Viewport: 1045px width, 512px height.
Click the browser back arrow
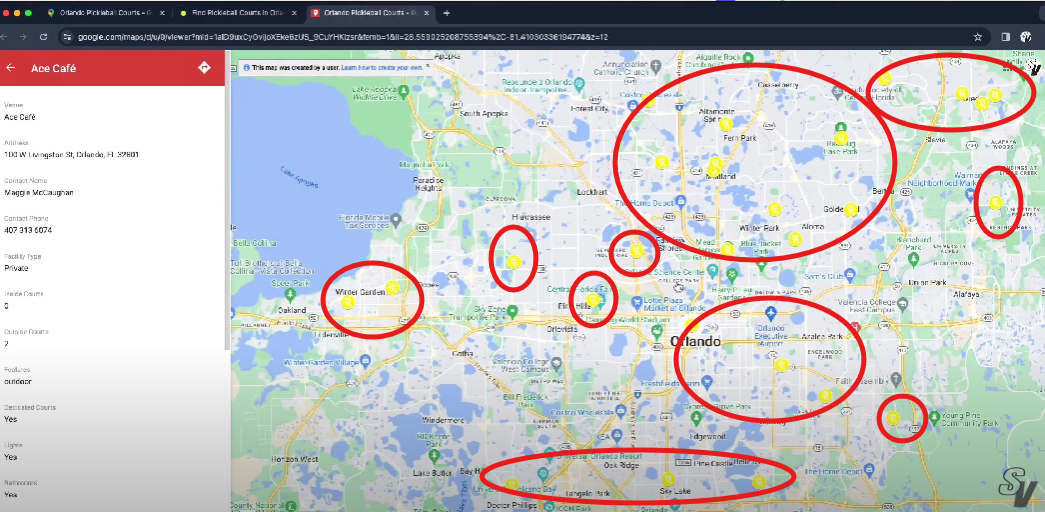(5, 37)
